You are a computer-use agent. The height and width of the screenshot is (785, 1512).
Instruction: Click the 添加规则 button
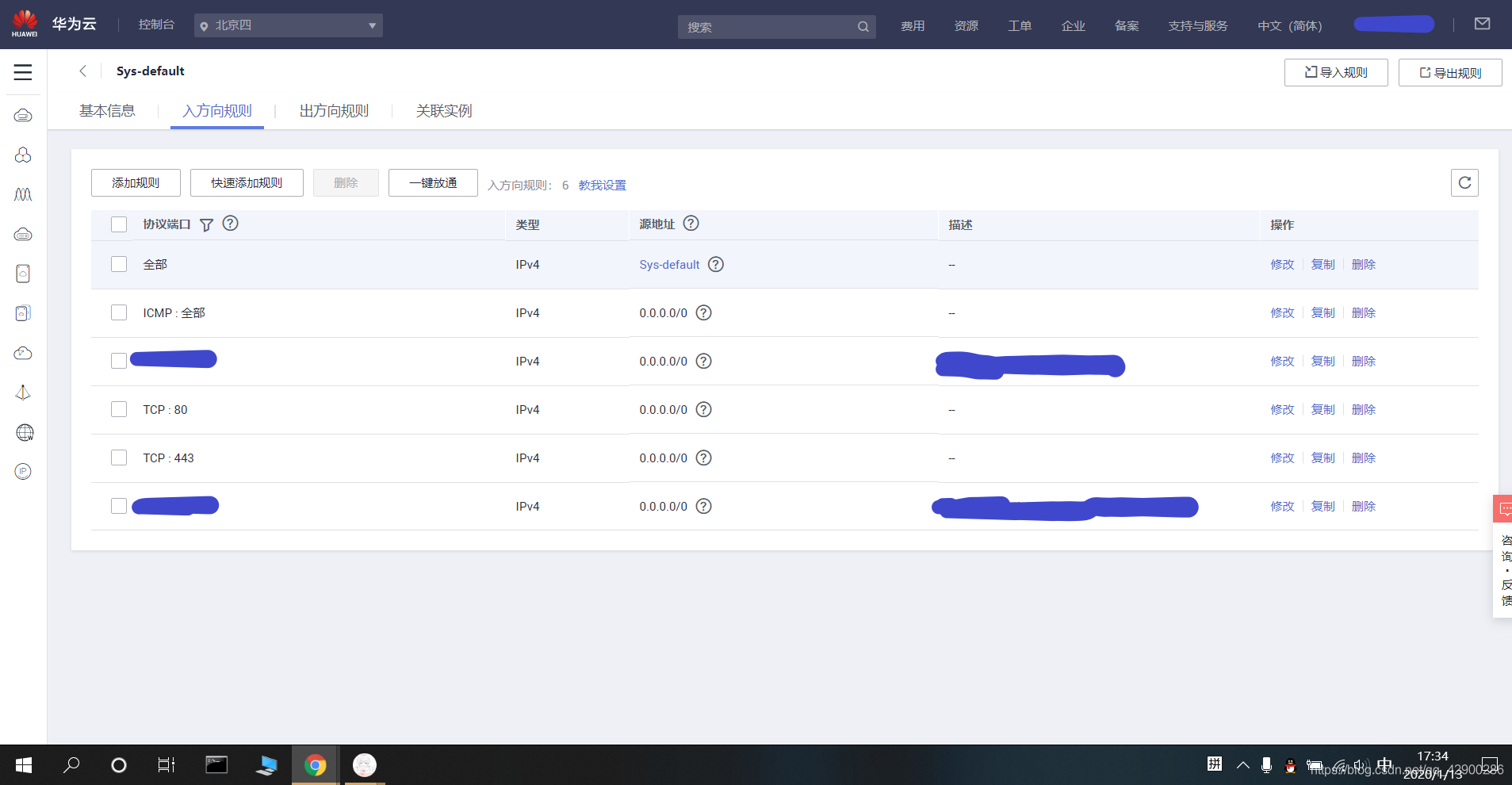[x=136, y=182]
